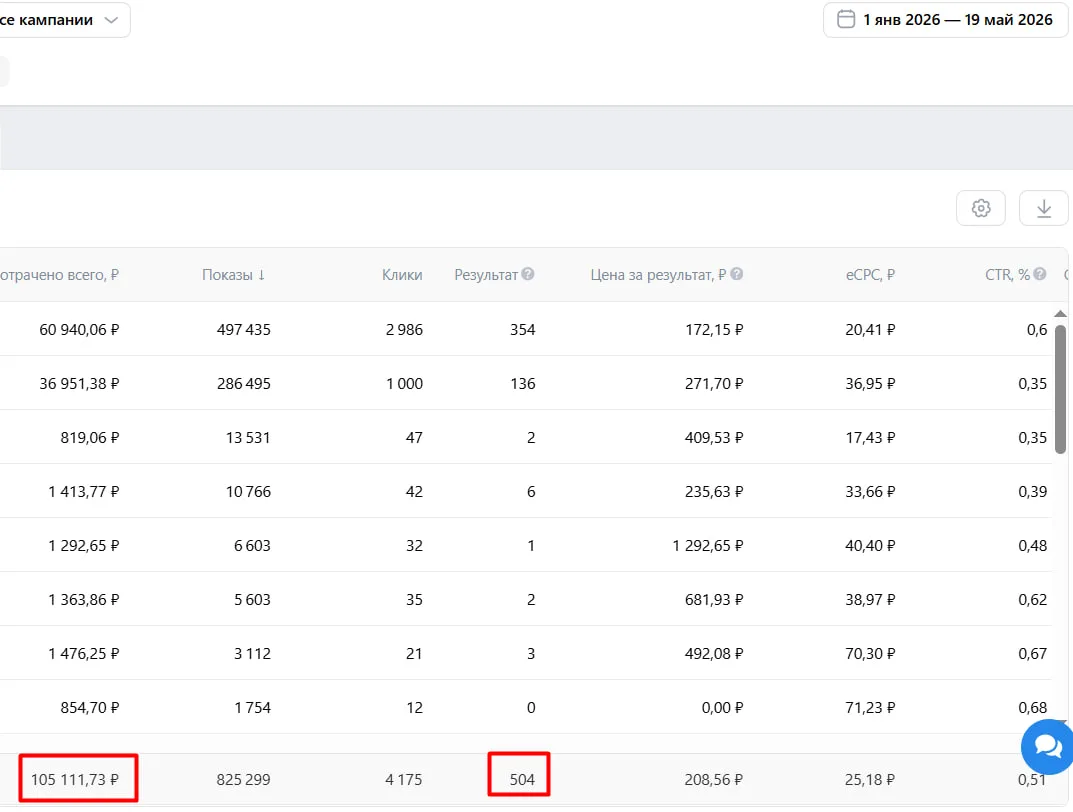This screenshot has height=812, width=1073.
Task: Select result value 136
Action: point(522,384)
